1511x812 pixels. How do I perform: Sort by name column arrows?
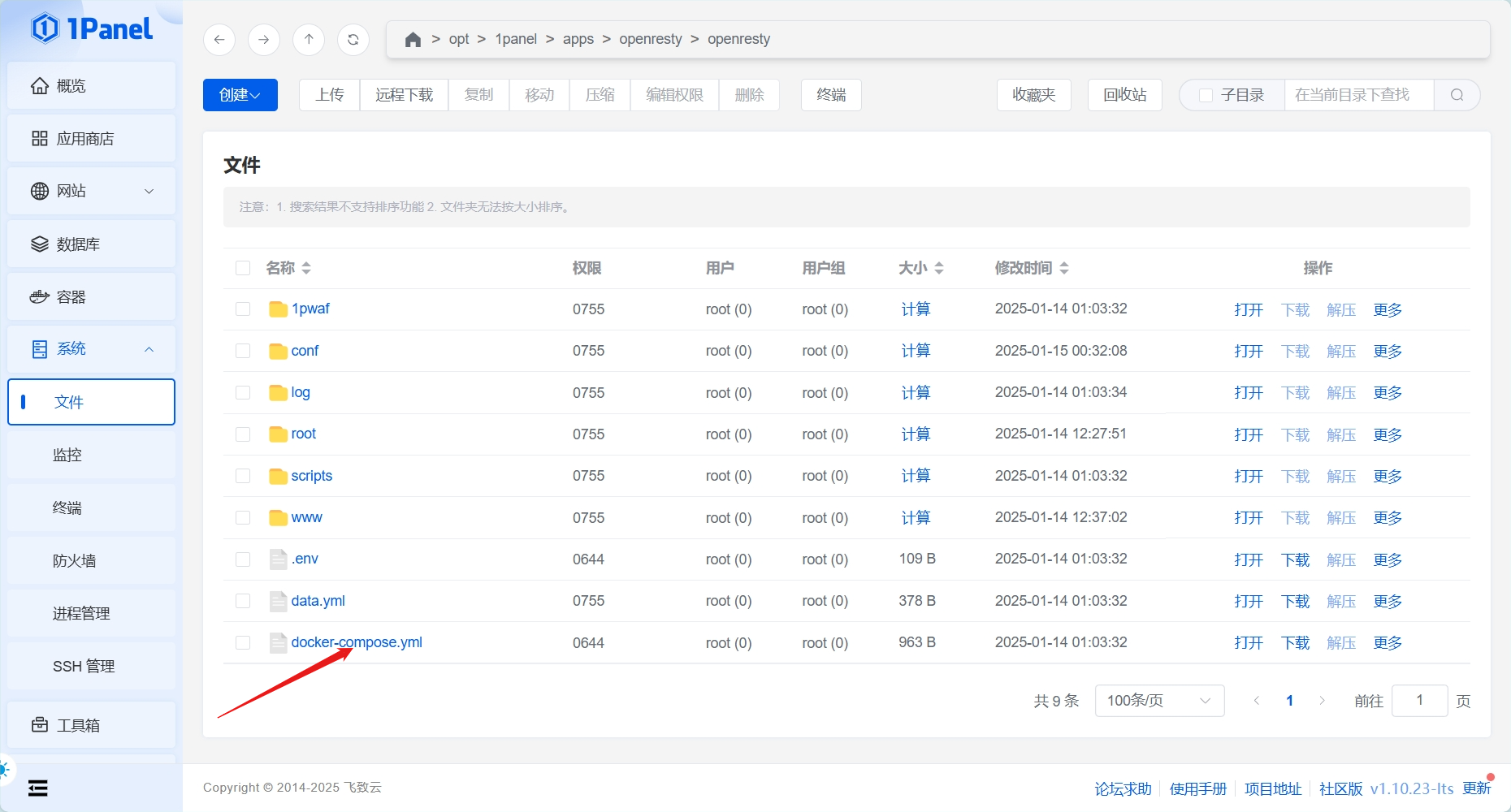pos(306,268)
